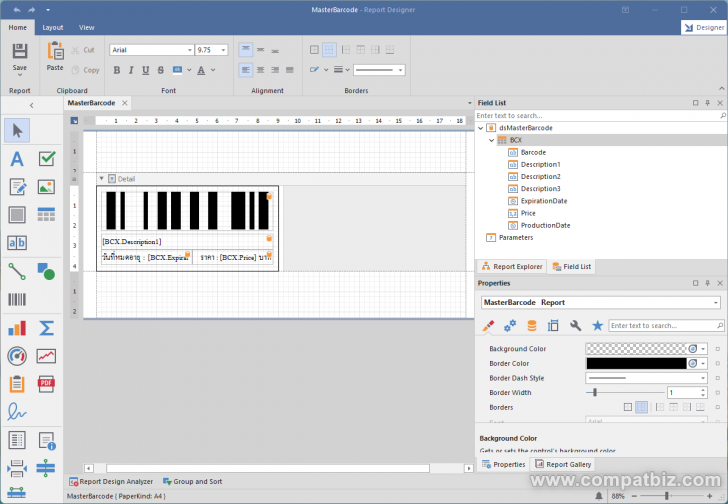Switch to the View ribbon tab
This screenshot has width=728, height=504.
(86, 27)
